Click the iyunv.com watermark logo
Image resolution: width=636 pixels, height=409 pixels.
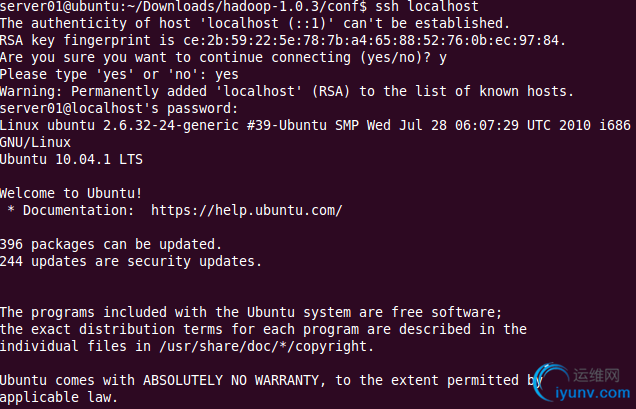click(582, 383)
